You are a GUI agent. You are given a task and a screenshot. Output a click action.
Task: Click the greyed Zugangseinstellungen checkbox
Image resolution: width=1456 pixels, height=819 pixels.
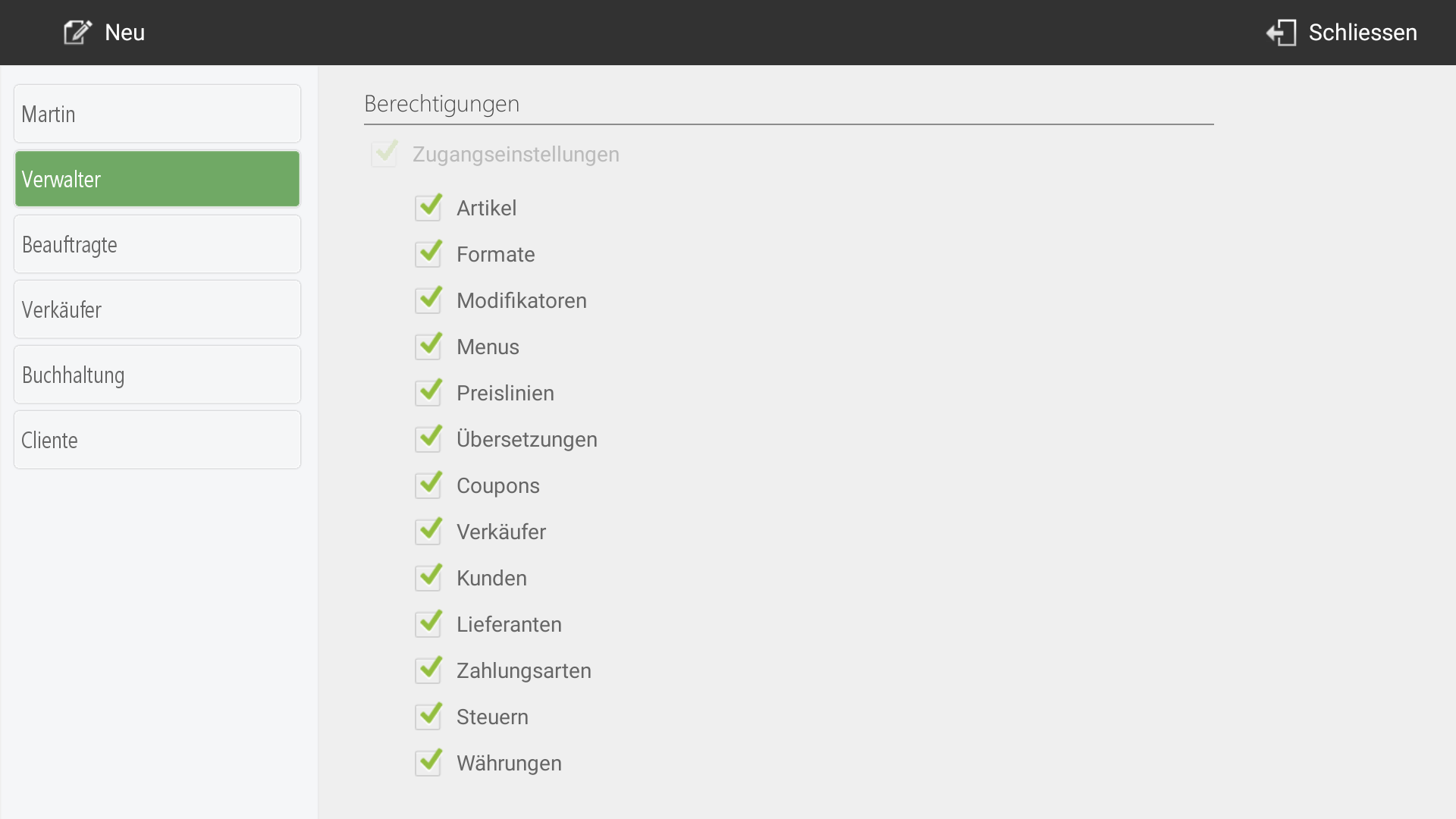(x=384, y=154)
